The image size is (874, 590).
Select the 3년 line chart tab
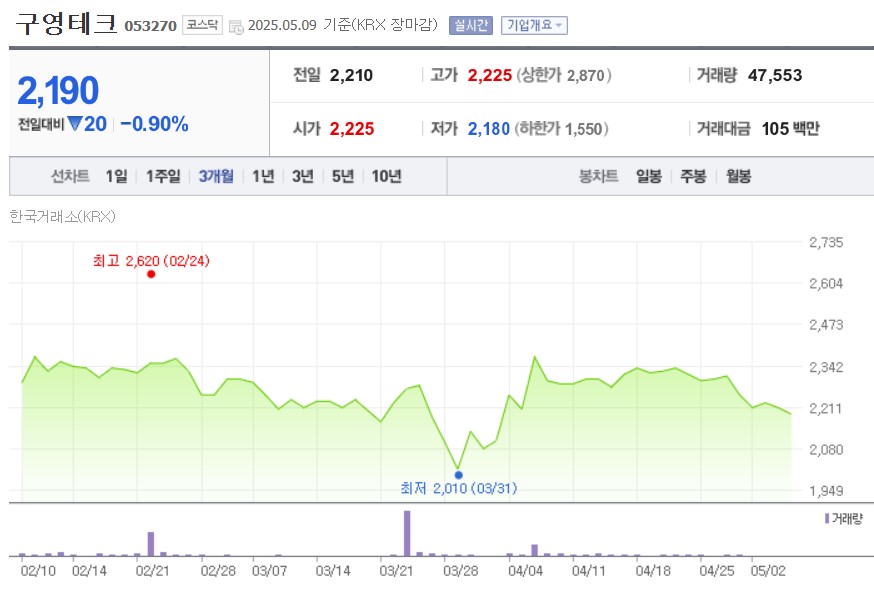point(303,176)
